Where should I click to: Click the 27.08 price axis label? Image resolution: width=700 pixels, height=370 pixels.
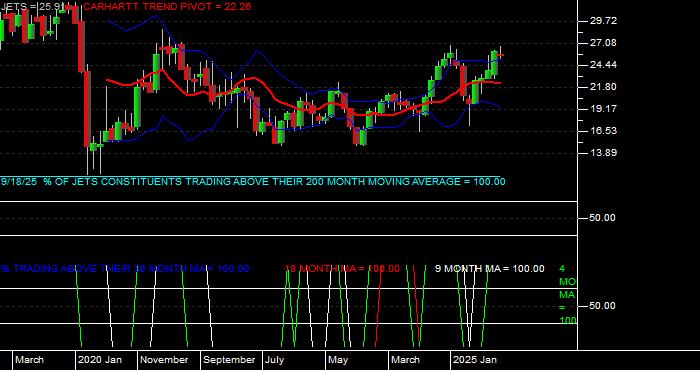pos(592,43)
